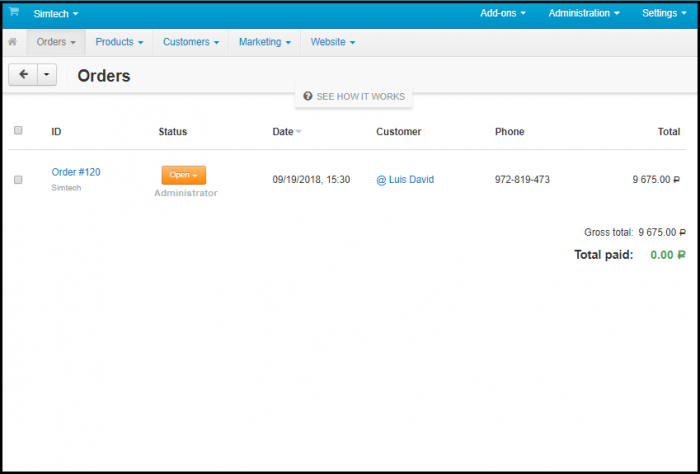700x474 pixels.
Task: Toggle the select-all orders checkbox
Action: click(x=18, y=130)
